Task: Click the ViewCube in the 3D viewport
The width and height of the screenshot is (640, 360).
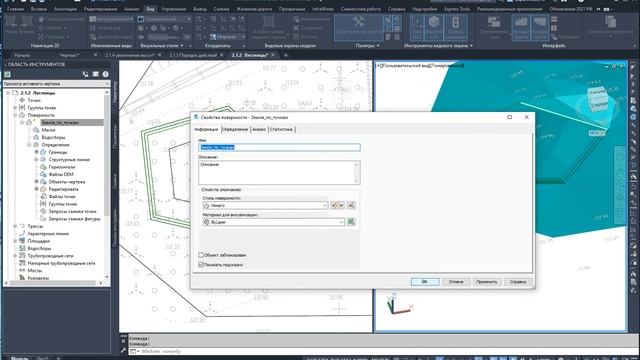Action: click(x=598, y=99)
